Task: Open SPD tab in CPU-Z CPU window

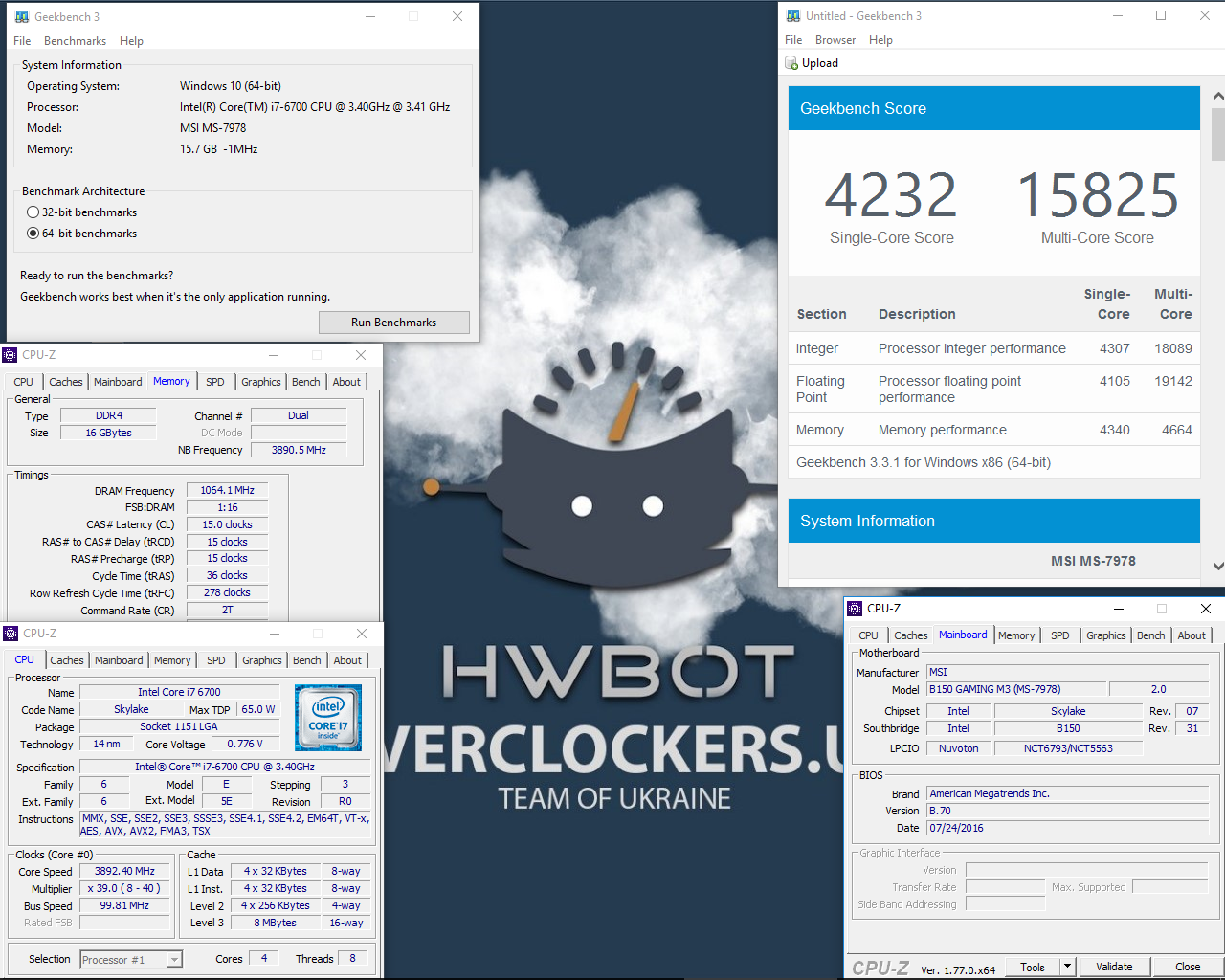Action: [x=216, y=660]
